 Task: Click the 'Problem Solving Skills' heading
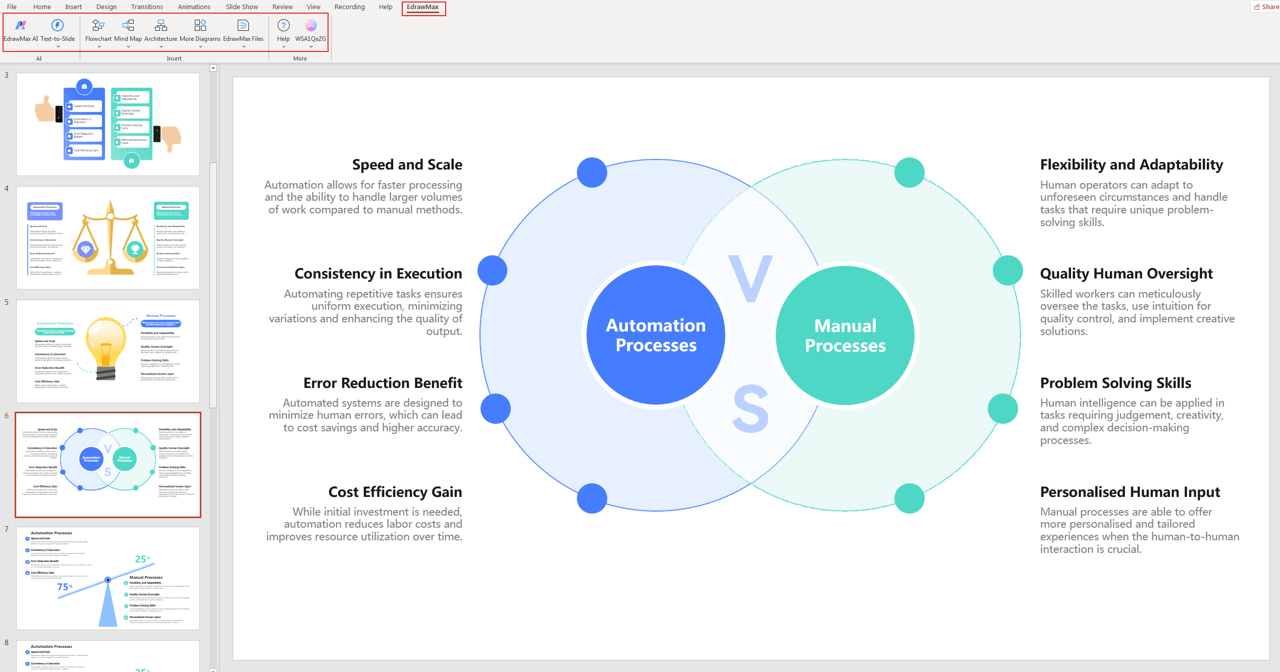[x=1115, y=383]
